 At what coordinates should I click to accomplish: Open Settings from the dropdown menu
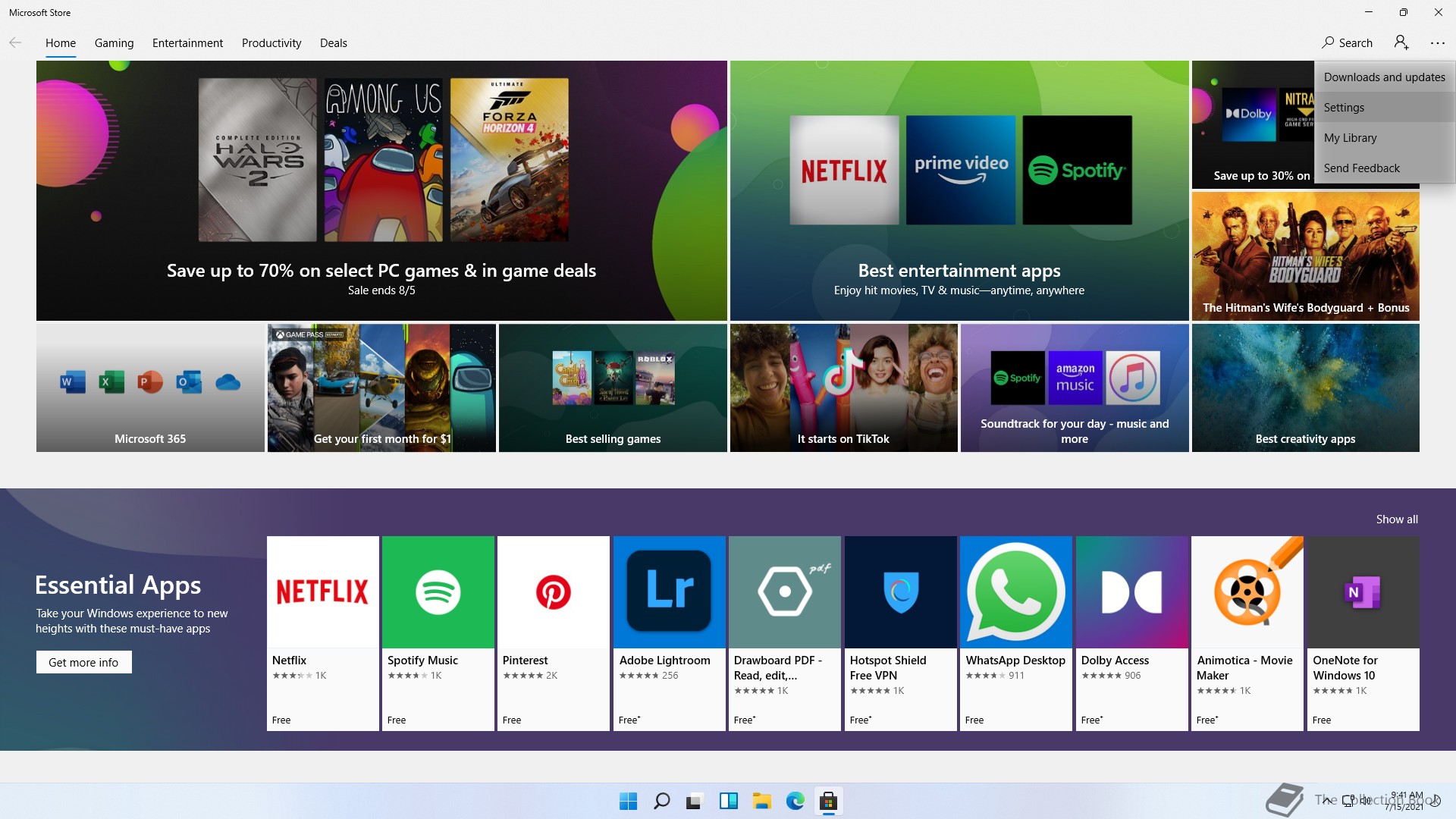tap(1385, 108)
